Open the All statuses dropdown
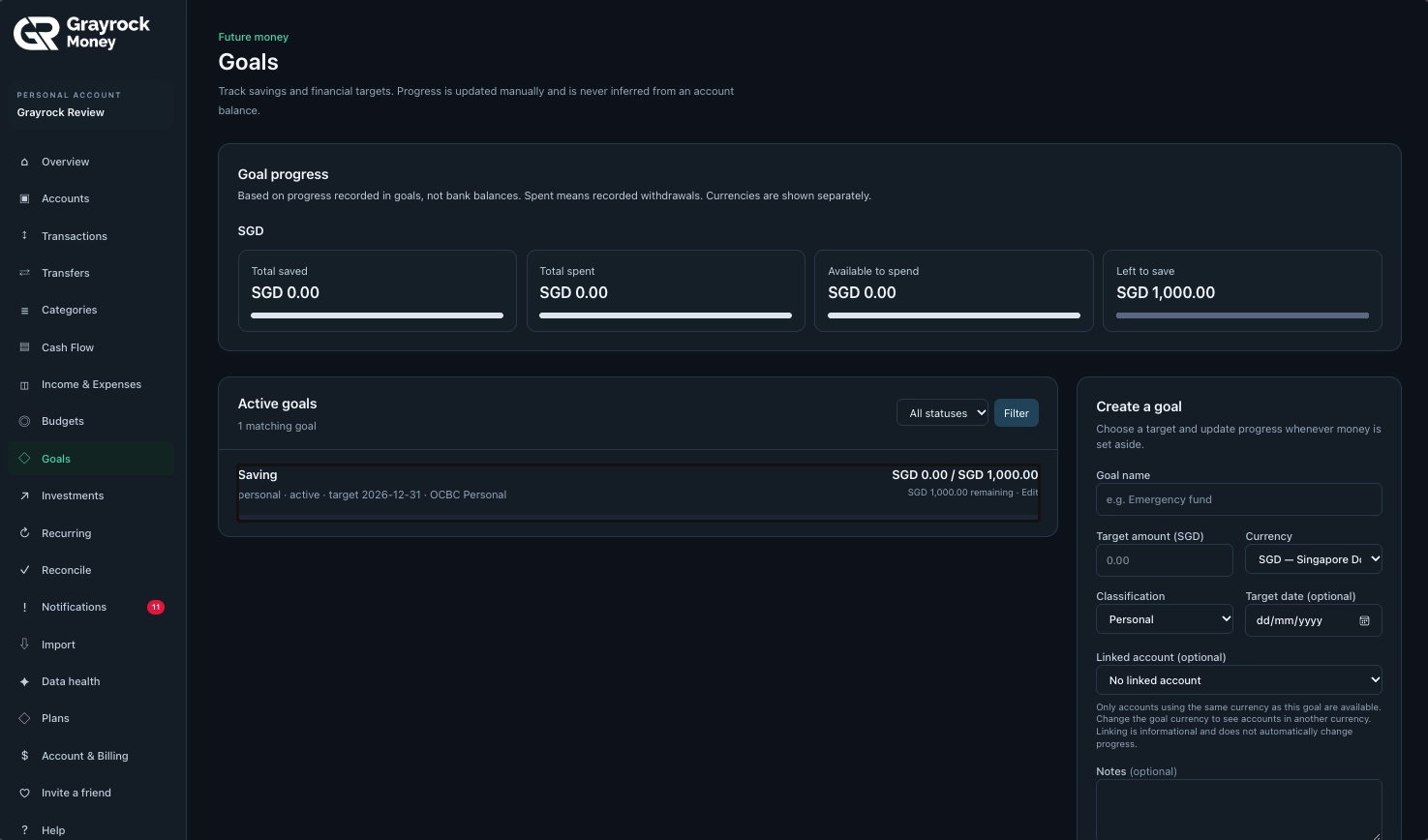1428x840 pixels. [942, 413]
